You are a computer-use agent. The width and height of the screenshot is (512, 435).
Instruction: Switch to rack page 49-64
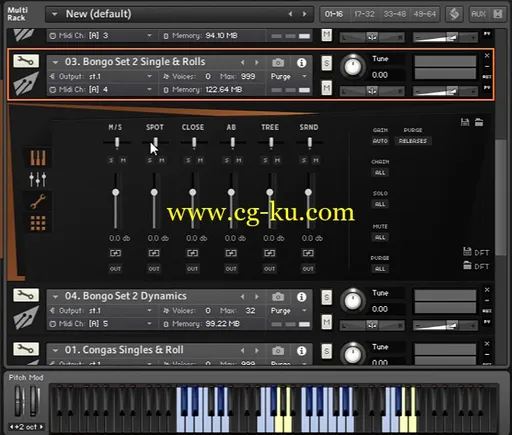(425, 14)
